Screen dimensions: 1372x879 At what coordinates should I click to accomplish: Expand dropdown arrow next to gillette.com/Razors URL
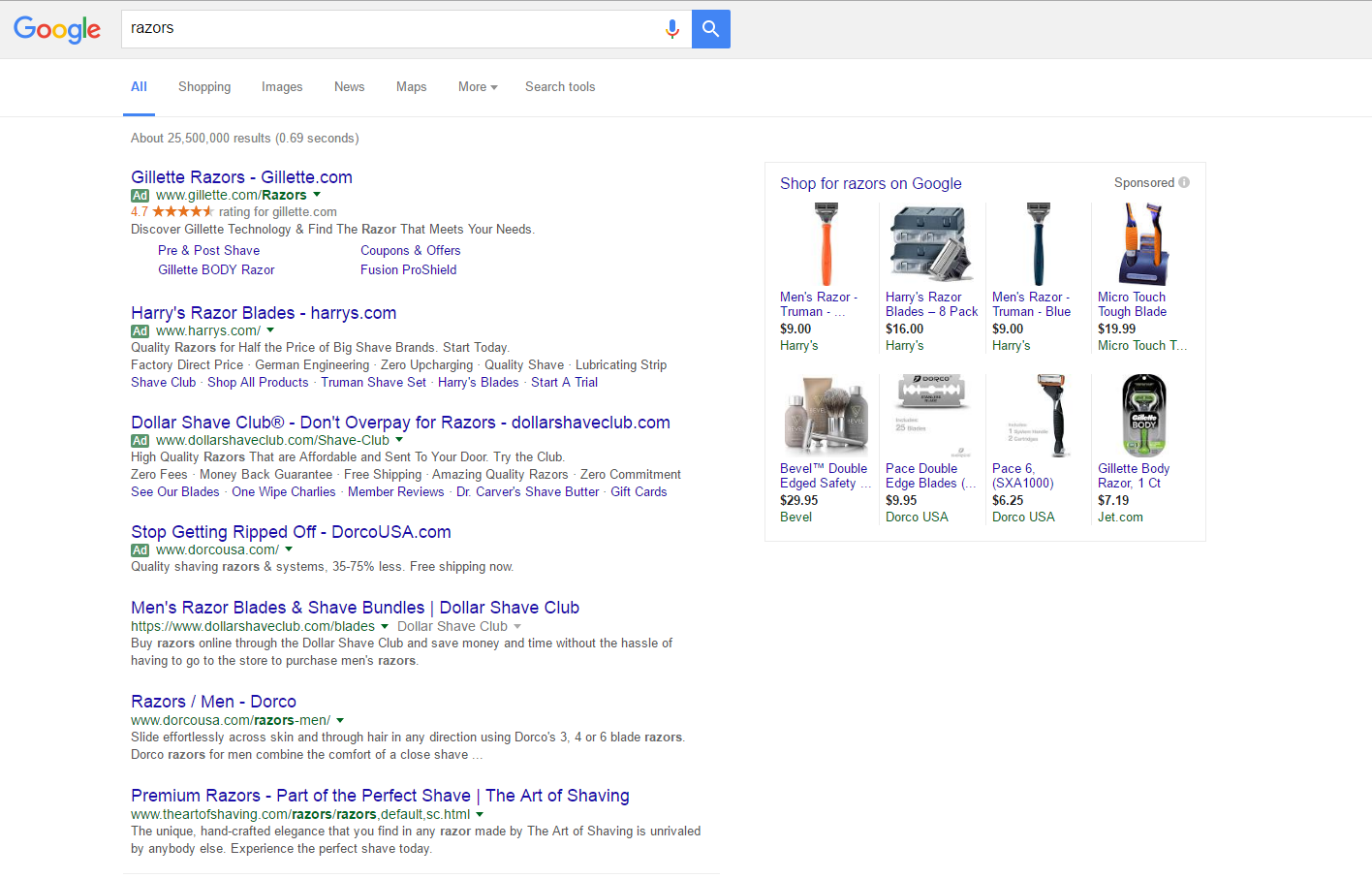(317, 195)
